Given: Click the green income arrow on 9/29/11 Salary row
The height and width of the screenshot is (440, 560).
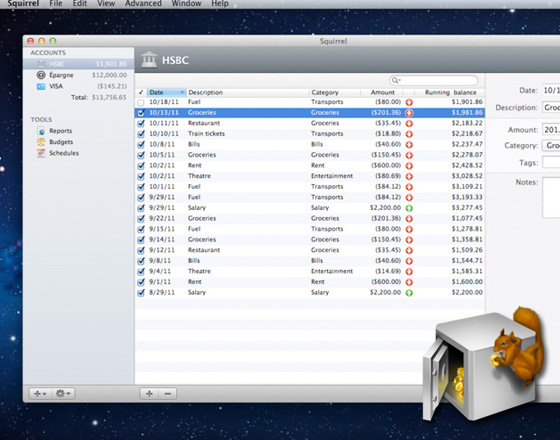Looking at the screenshot, I should pos(409,208).
